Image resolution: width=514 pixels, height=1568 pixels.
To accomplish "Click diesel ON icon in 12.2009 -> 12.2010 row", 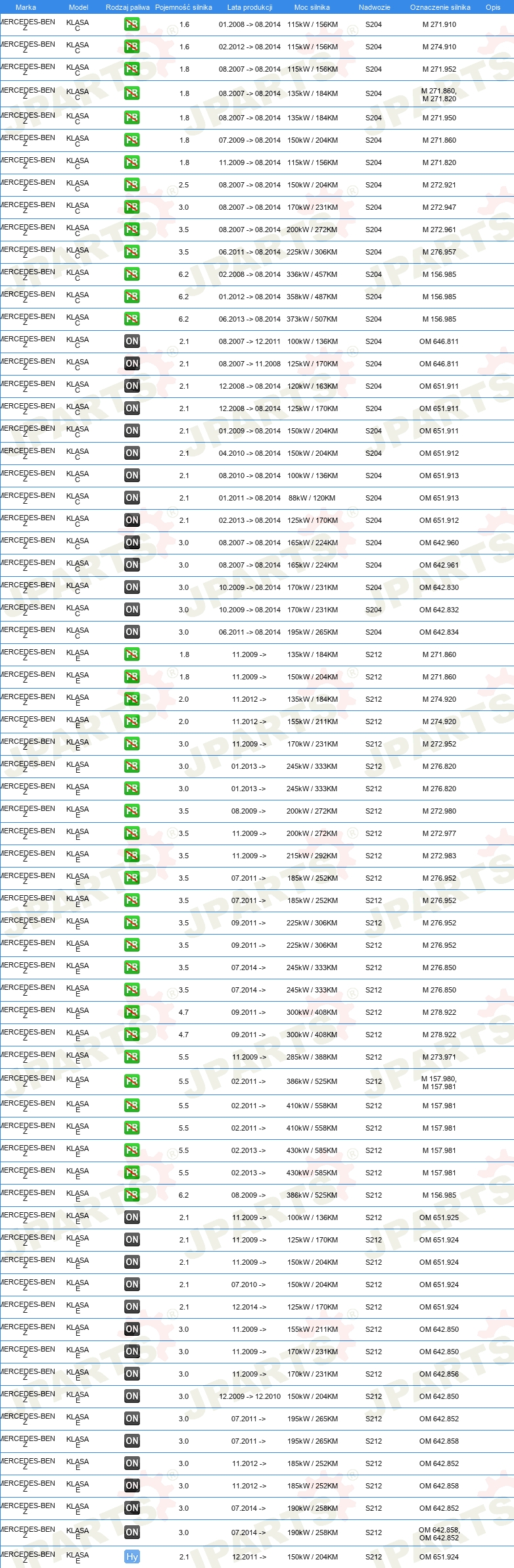I will coord(132,1396).
